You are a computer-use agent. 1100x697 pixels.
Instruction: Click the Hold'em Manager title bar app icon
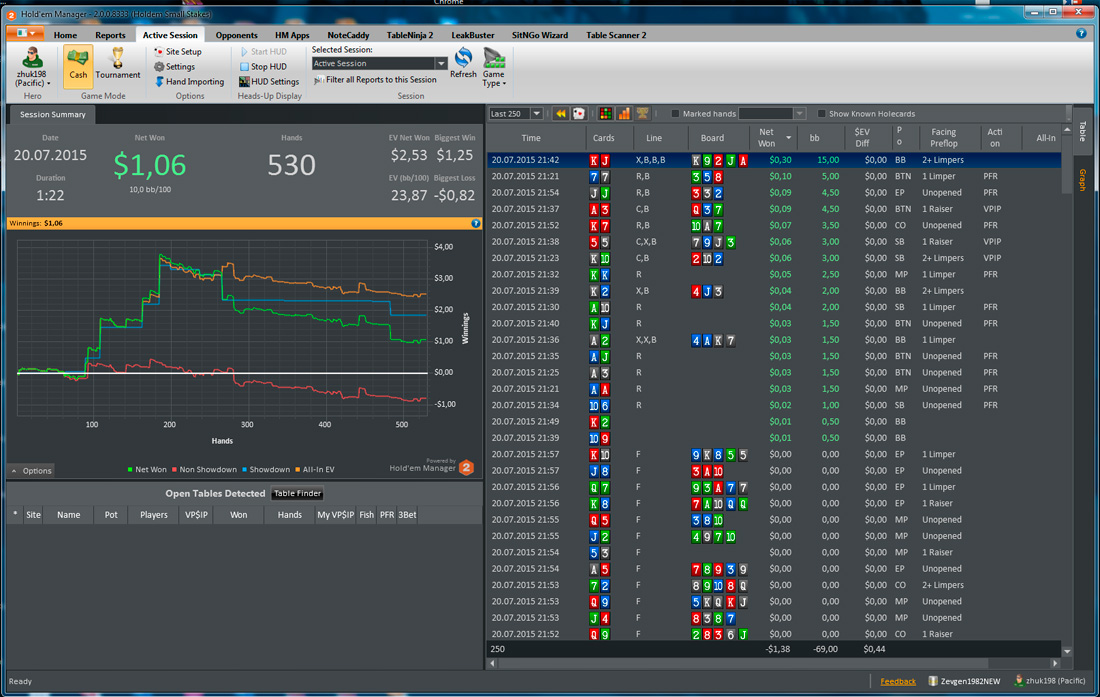pos(11,15)
